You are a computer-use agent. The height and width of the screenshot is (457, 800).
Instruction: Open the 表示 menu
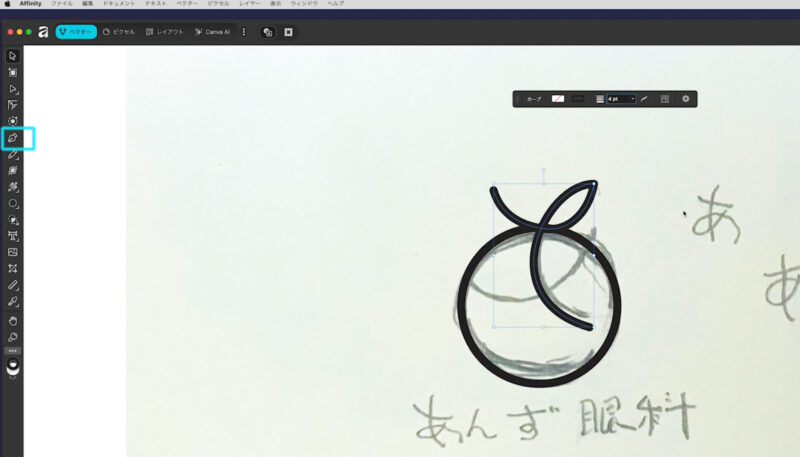click(276, 4)
